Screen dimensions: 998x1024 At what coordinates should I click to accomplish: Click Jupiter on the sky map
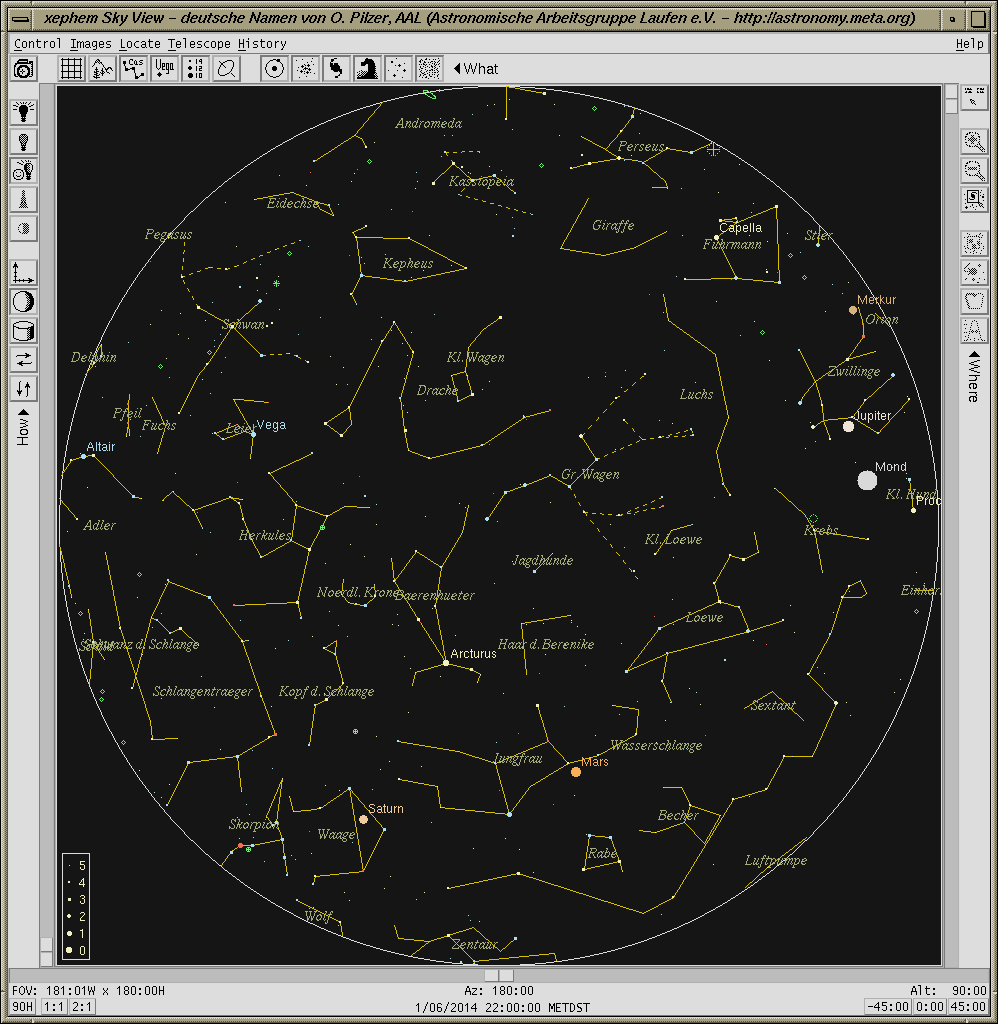(848, 426)
